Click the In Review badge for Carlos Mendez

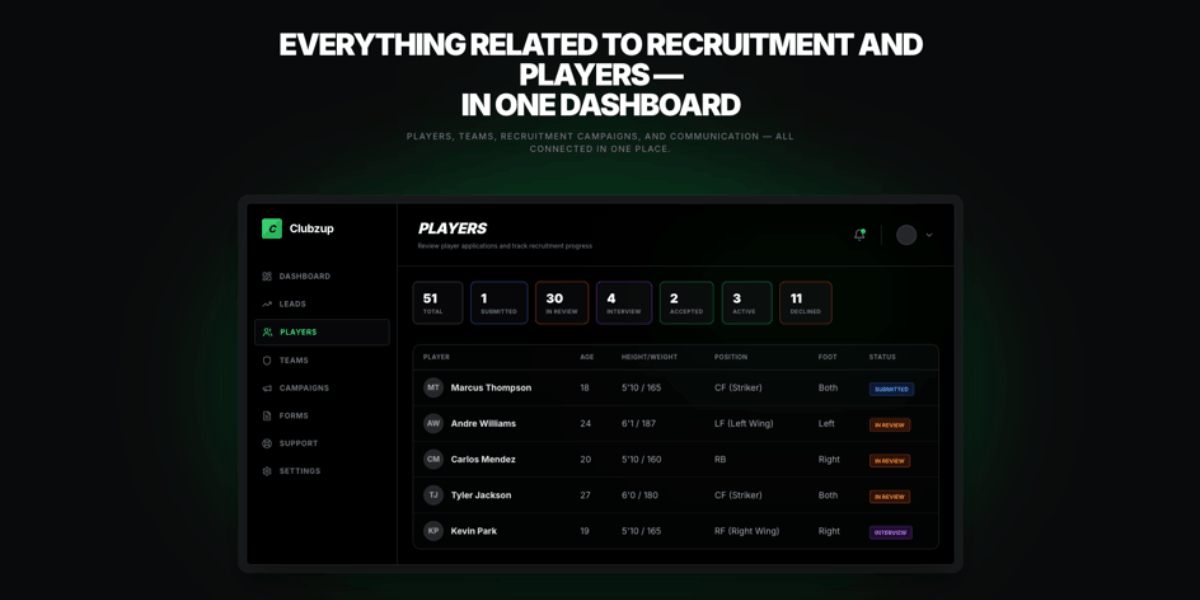point(888,460)
